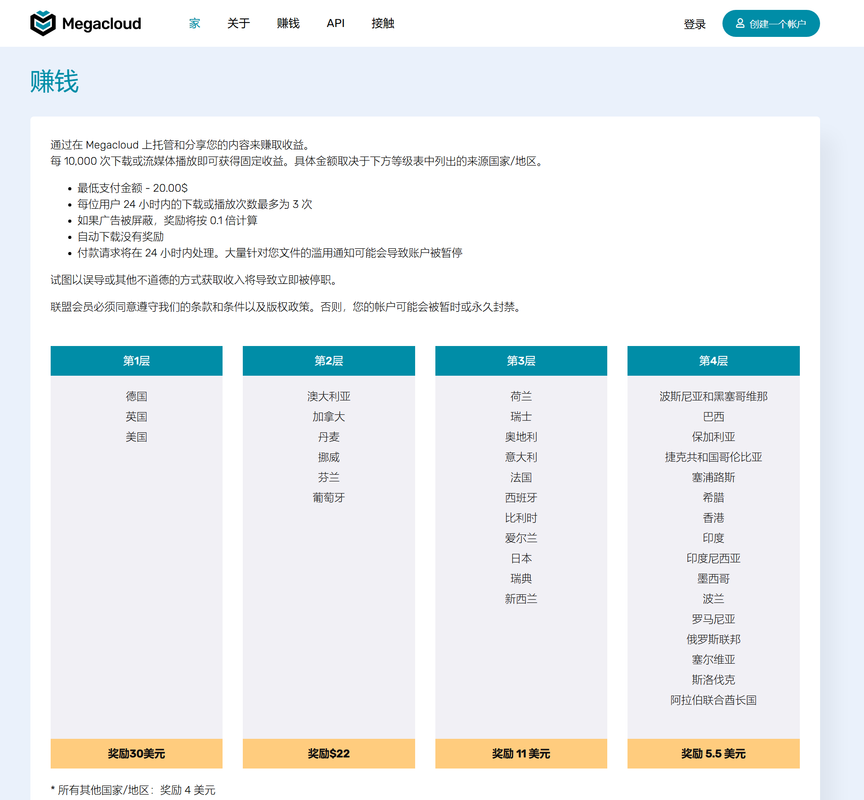Open the 接触 contact menu item
864x800 pixels.
(383, 23)
